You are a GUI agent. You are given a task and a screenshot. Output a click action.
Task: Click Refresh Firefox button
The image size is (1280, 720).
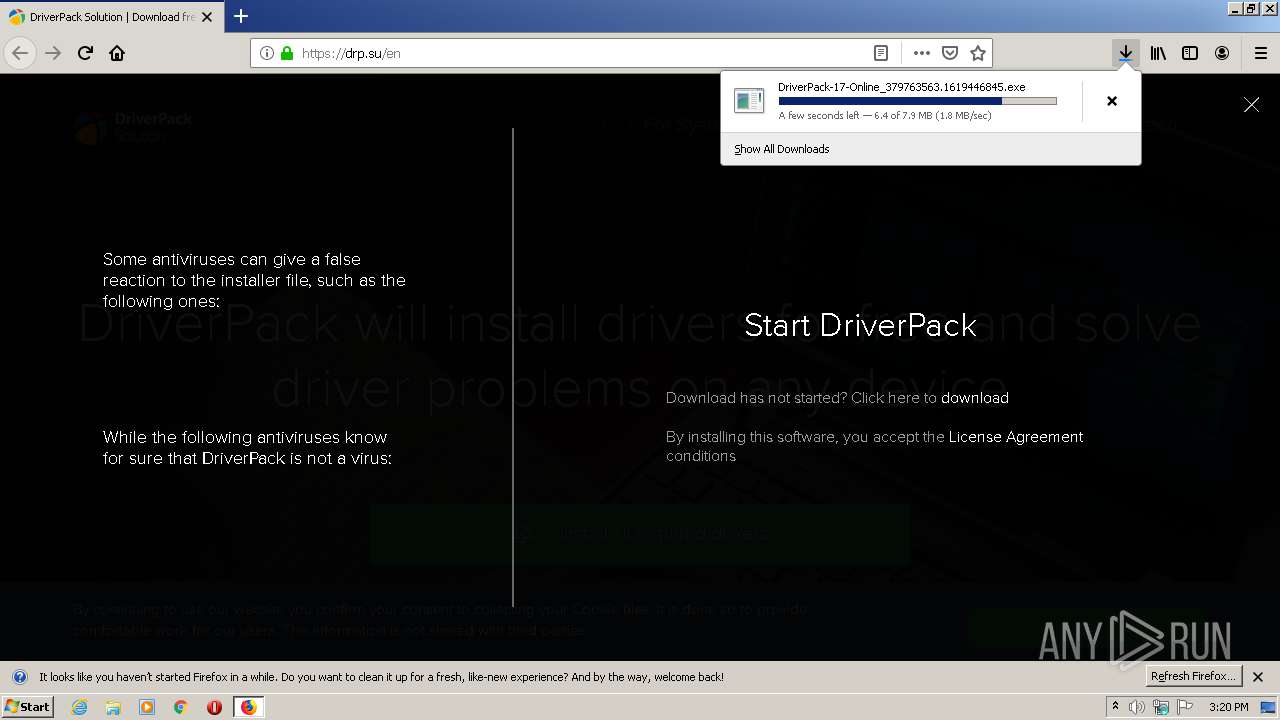click(1194, 677)
